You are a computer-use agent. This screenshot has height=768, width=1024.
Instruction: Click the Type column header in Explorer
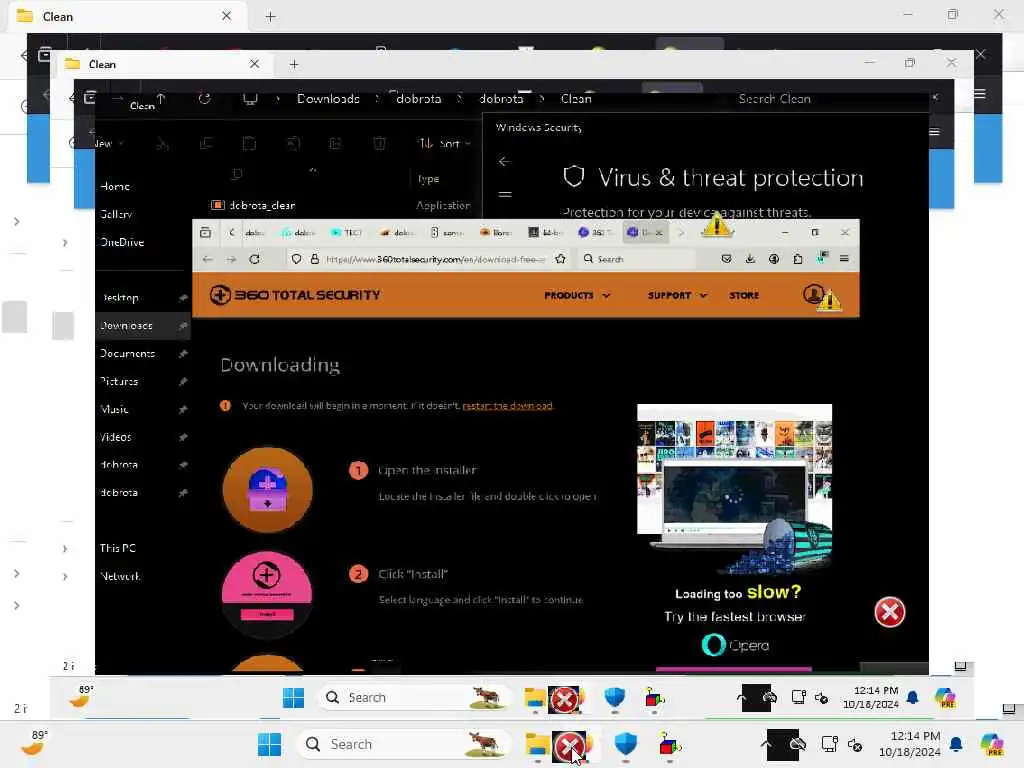428,179
